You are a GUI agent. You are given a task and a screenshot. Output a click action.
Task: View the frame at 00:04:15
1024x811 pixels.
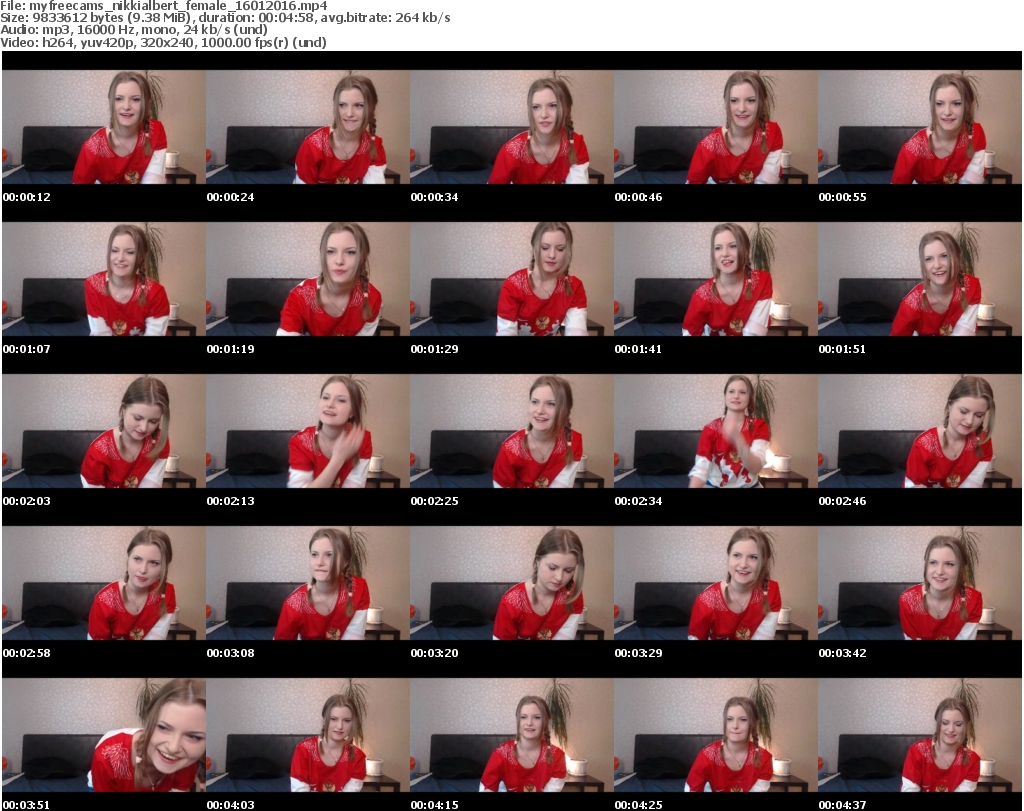[x=512, y=735]
